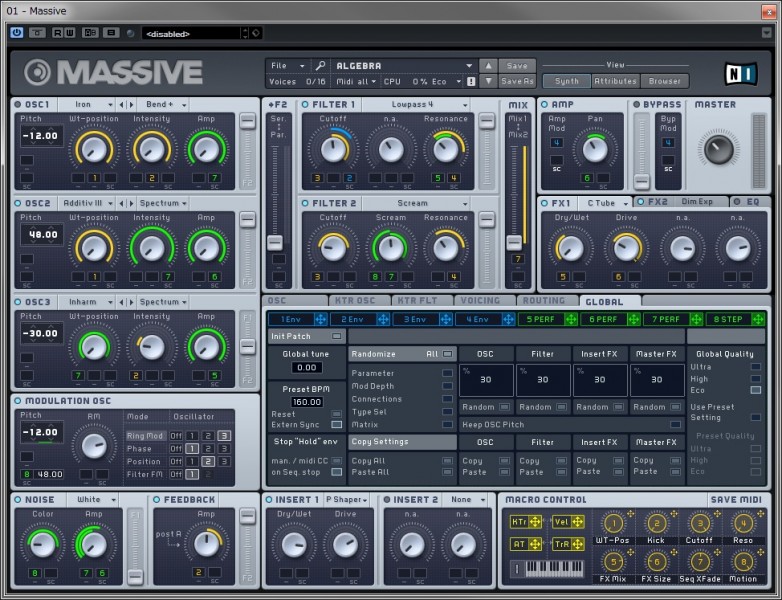The width and height of the screenshot is (782, 600).
Task: Toggle Keep OSC Pitch checkbox
Action: click(675, 425)
